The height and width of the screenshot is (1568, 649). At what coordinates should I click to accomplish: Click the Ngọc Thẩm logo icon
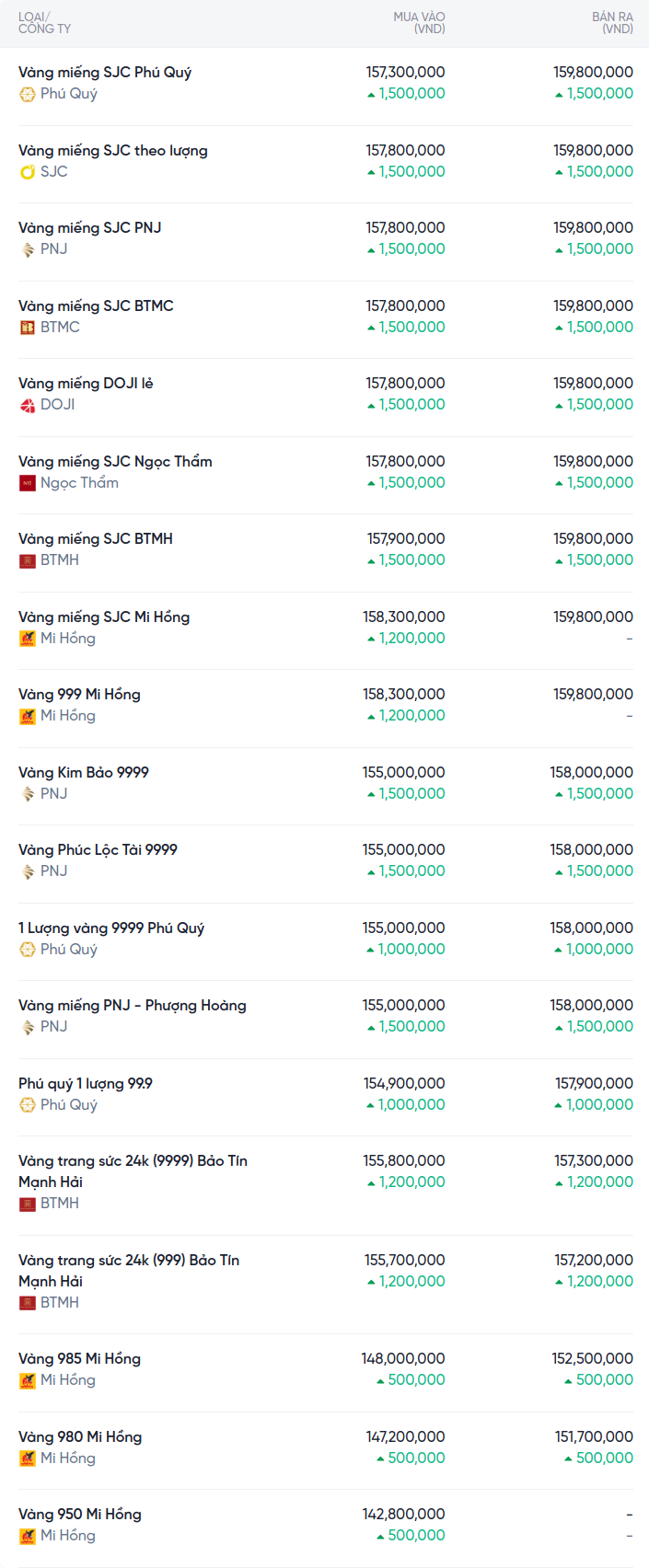[x=28, y=483]
